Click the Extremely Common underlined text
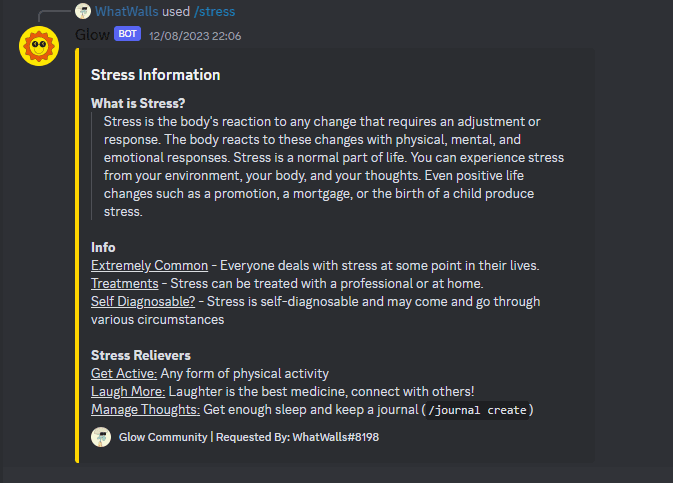 click(149, 266)
